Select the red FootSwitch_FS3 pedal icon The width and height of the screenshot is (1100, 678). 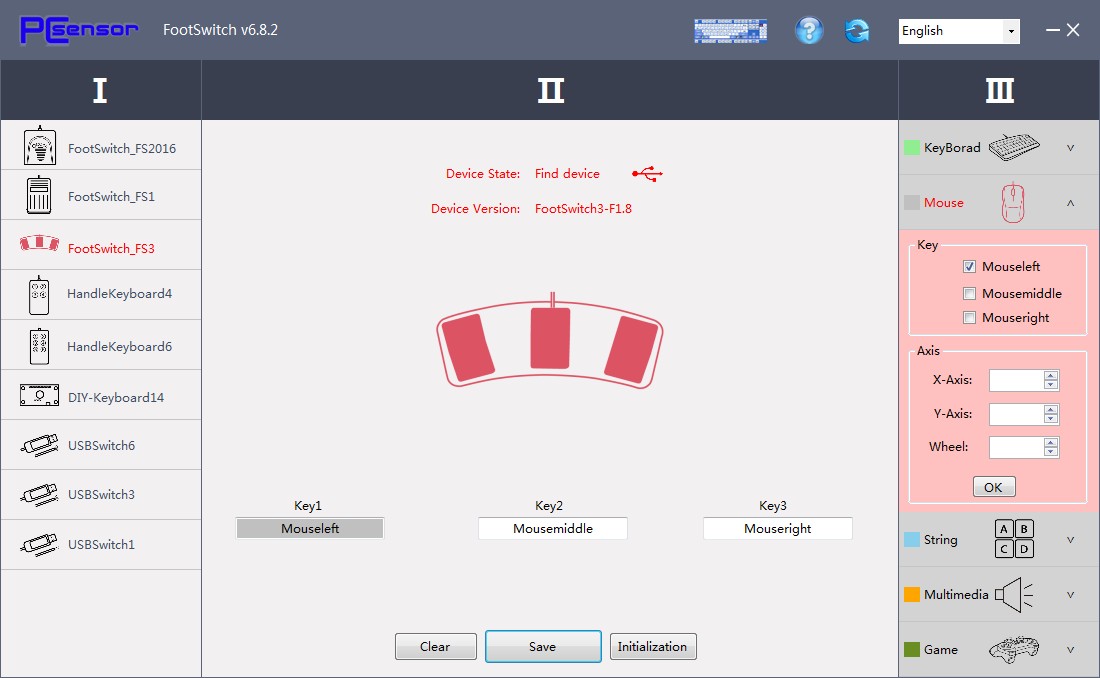[39, 244]
